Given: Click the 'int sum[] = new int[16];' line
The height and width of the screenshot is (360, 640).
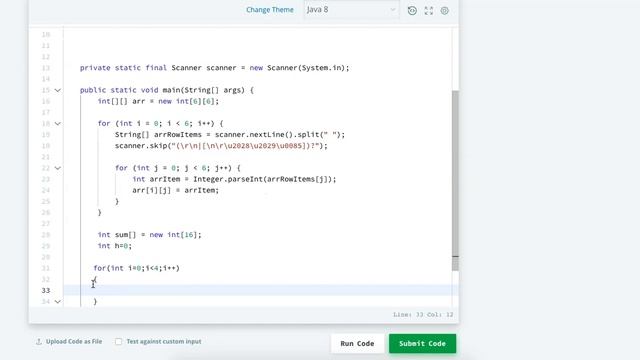Looking at the screenshot, I should coord(149,235).
